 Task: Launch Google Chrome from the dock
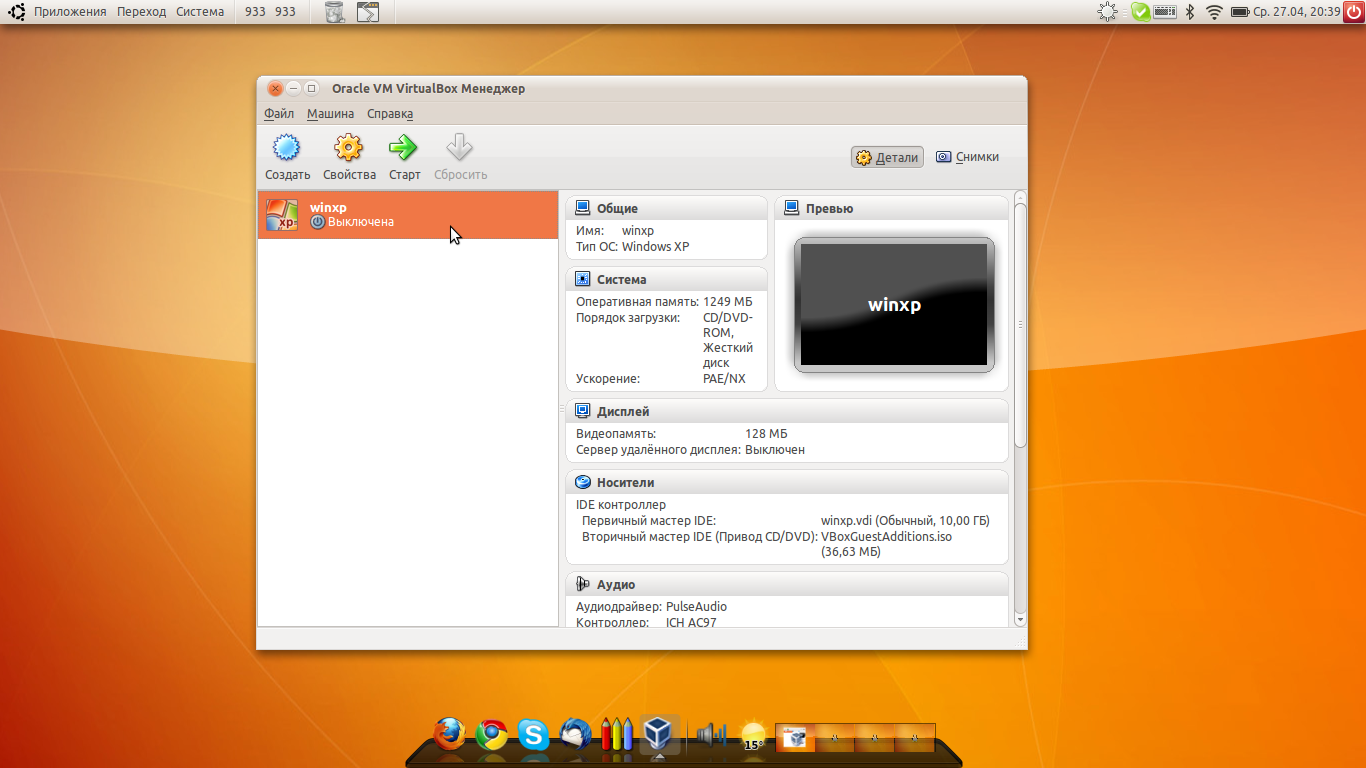491,735
